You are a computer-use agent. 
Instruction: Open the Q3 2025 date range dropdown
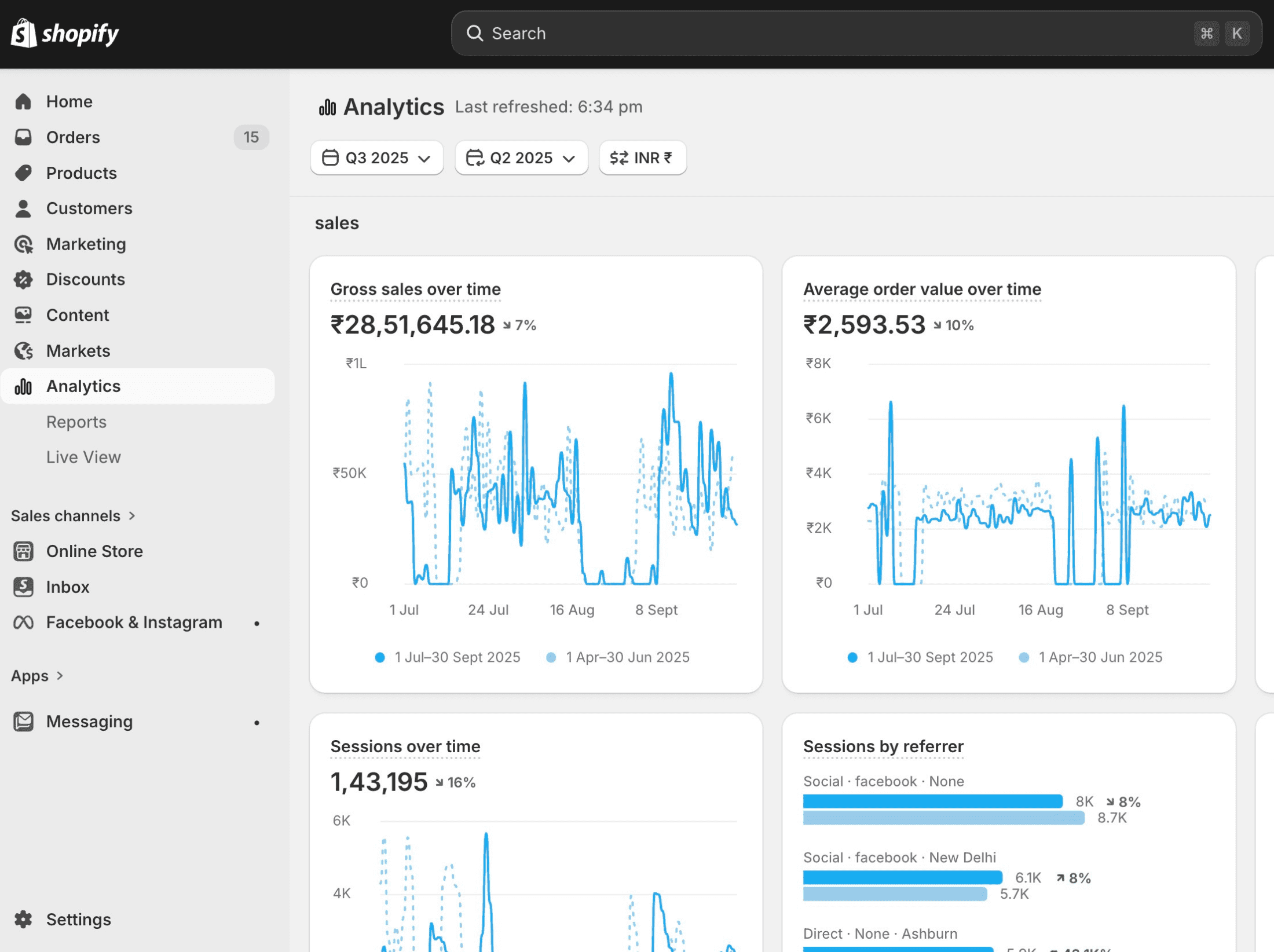click(377, 158)
